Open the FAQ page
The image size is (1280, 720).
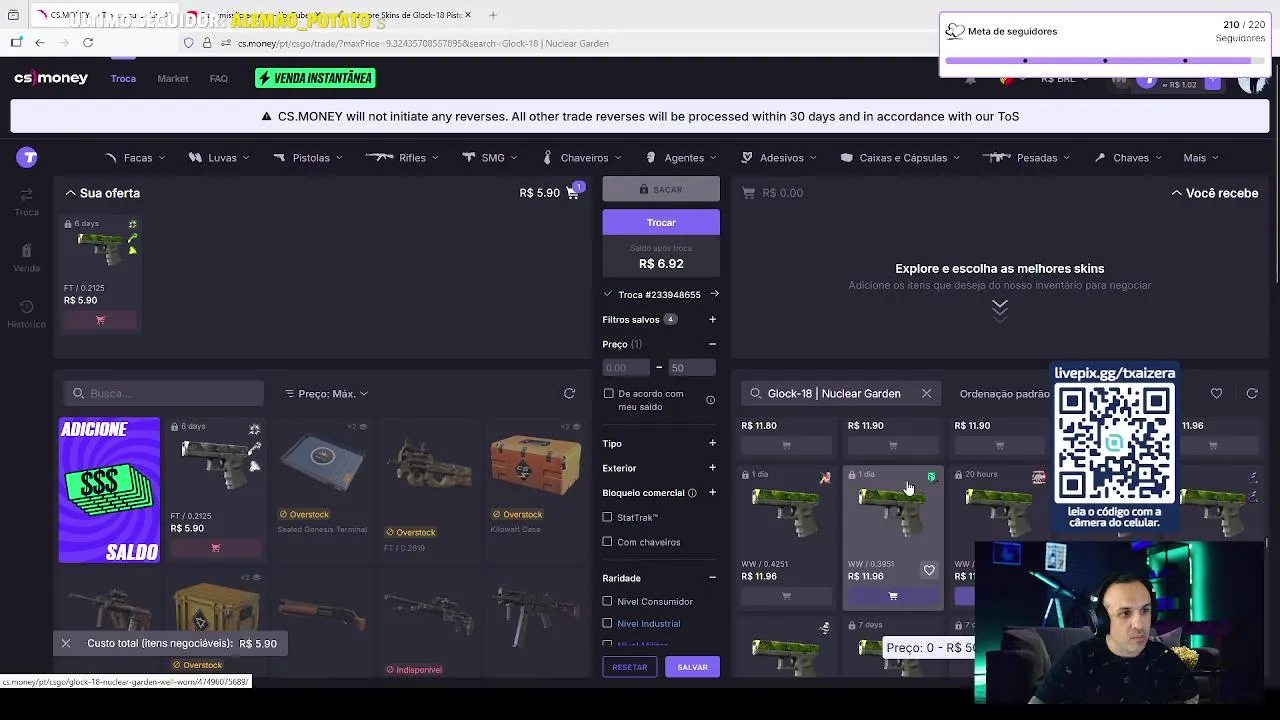click(x=219, y=78)
